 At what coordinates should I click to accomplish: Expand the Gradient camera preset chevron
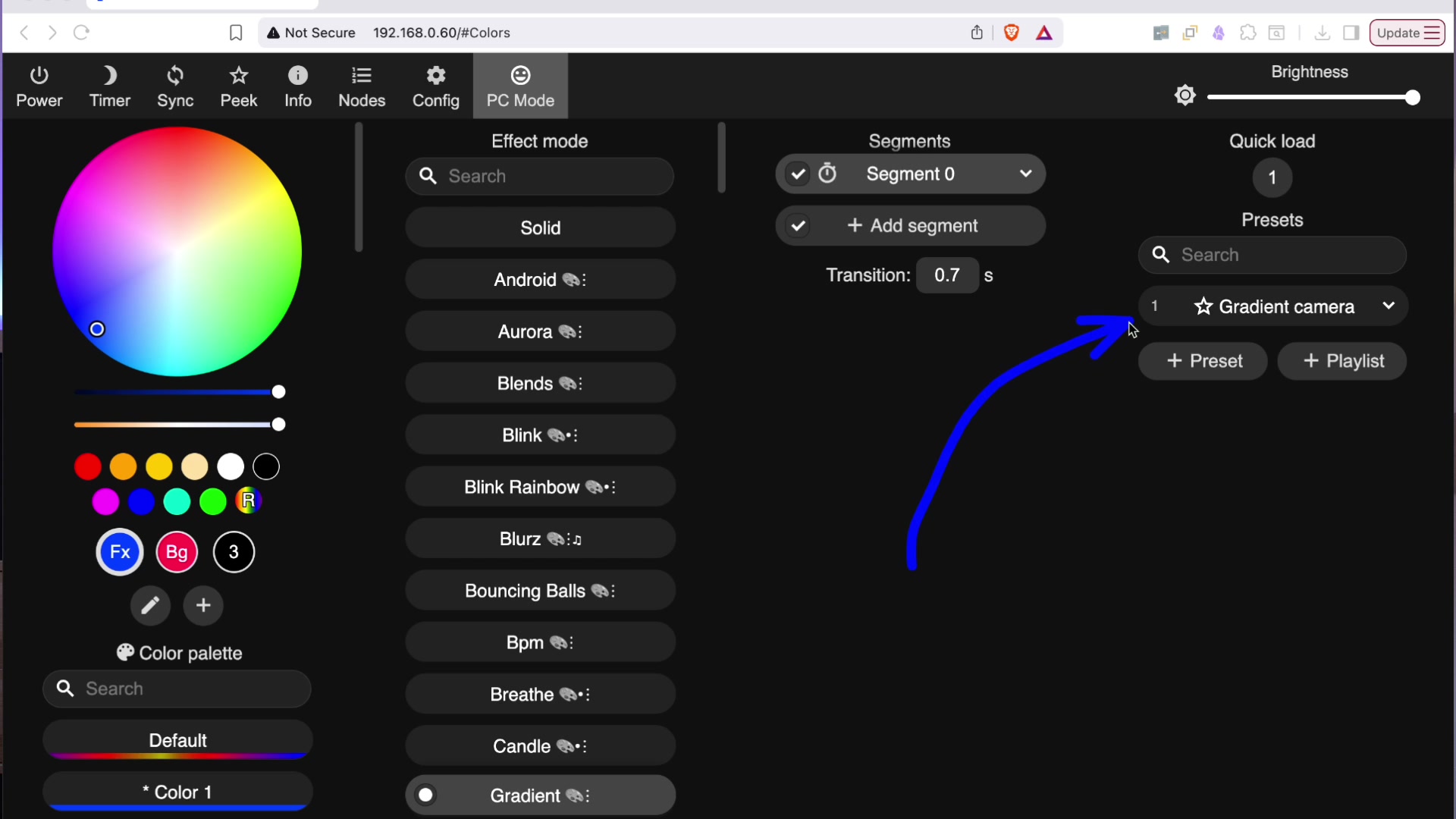(x=1389, y=306)
